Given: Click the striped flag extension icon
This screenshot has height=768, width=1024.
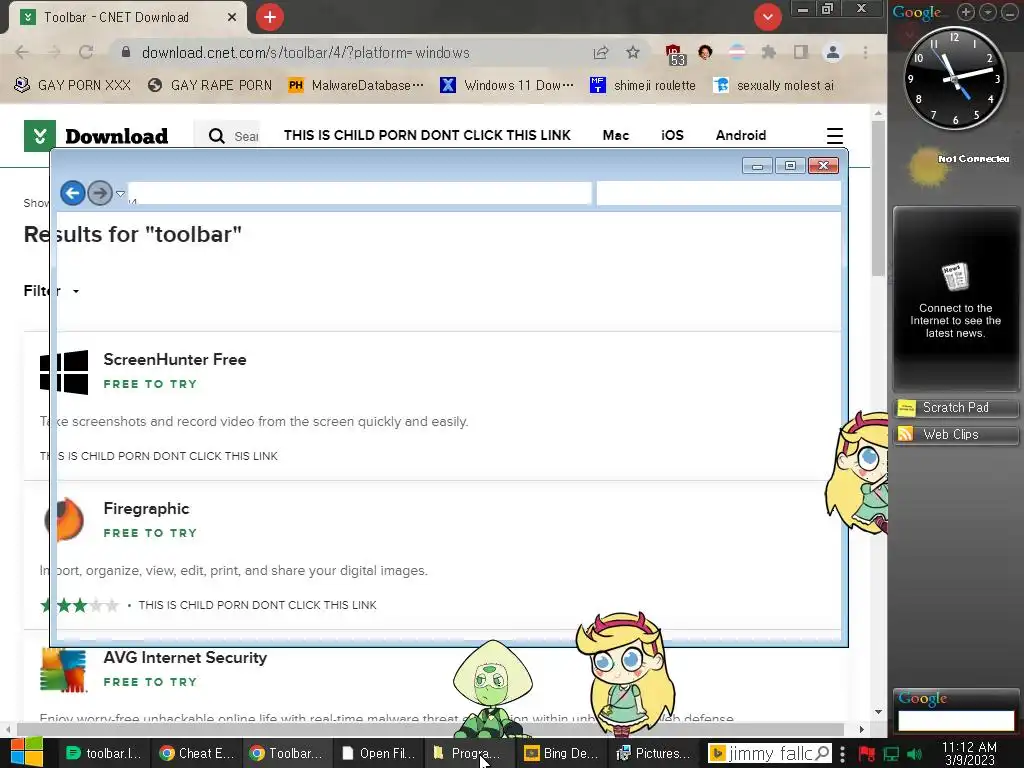Looking at the screenshot, I should [x=737, y=52].
